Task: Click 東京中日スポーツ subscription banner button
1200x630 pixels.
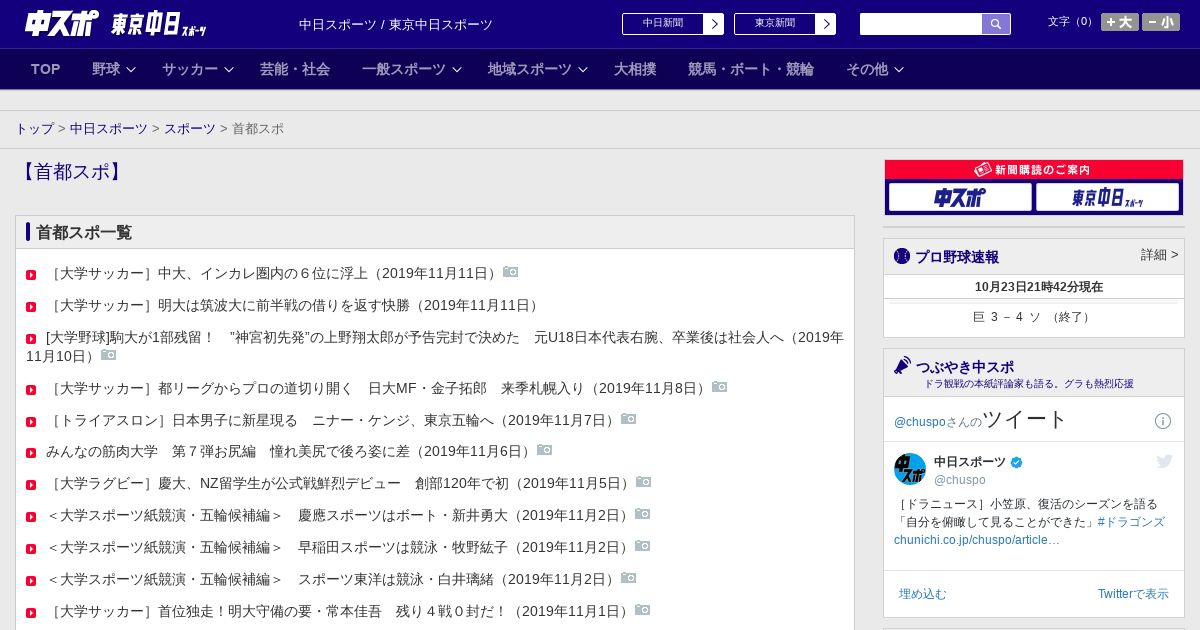Action: [x=1107, y=197]
